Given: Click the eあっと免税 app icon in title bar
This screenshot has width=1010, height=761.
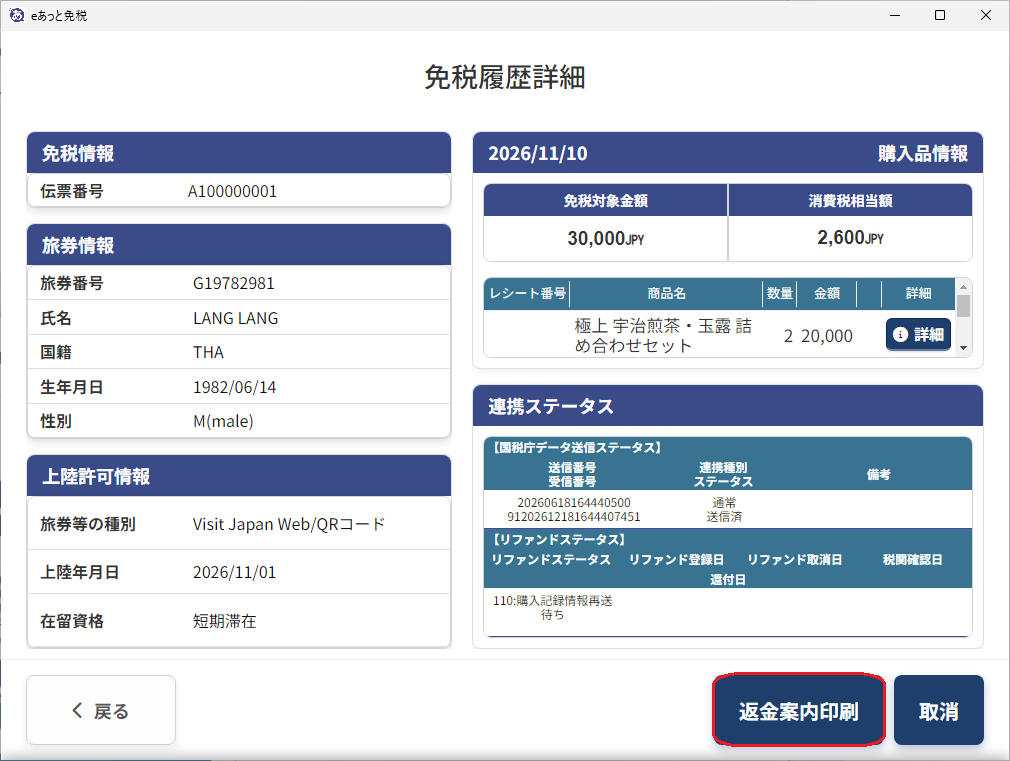Looking at the screenshot, I should [17, 15].
